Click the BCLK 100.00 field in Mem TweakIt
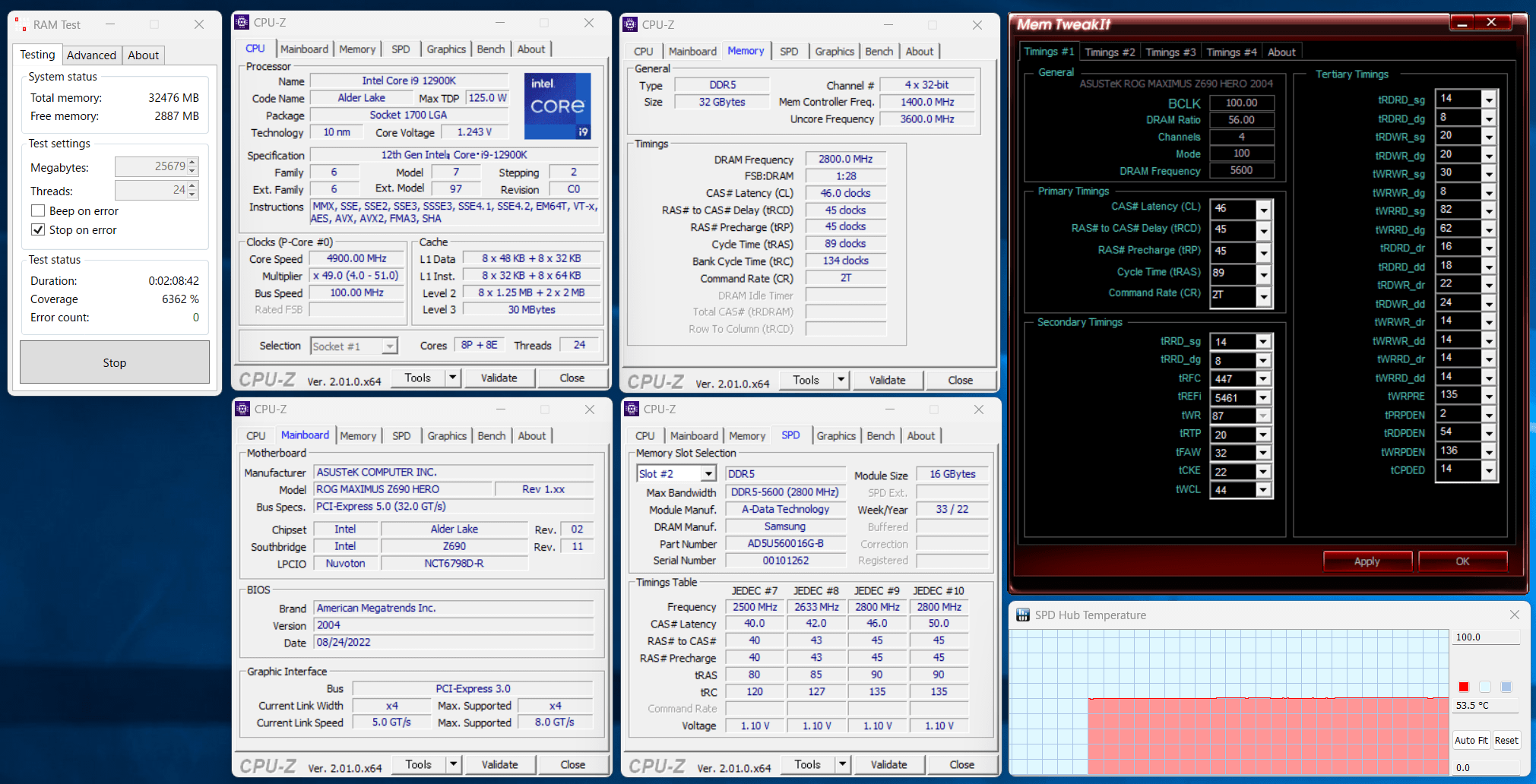Image resolution: width=1536 pixels, height=784 pixels. (1241, 103)
